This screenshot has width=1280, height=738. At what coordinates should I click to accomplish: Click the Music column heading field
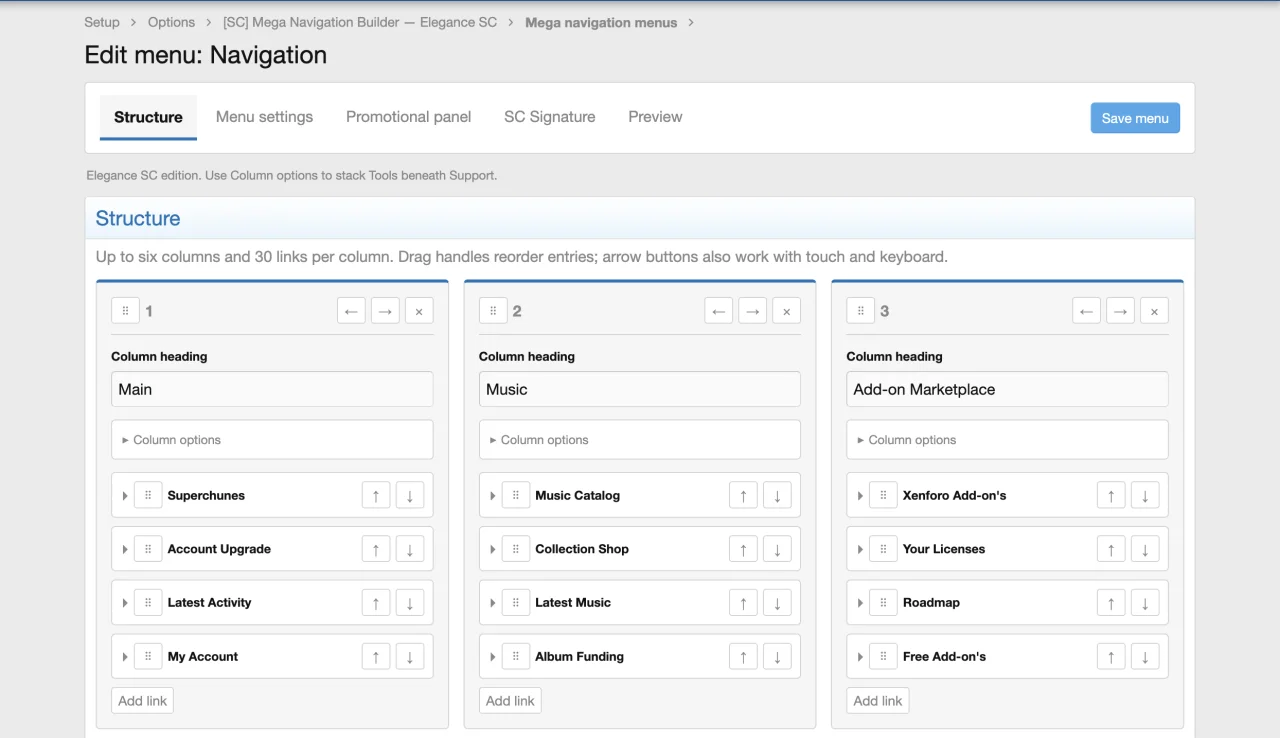(x=639, y=389)
